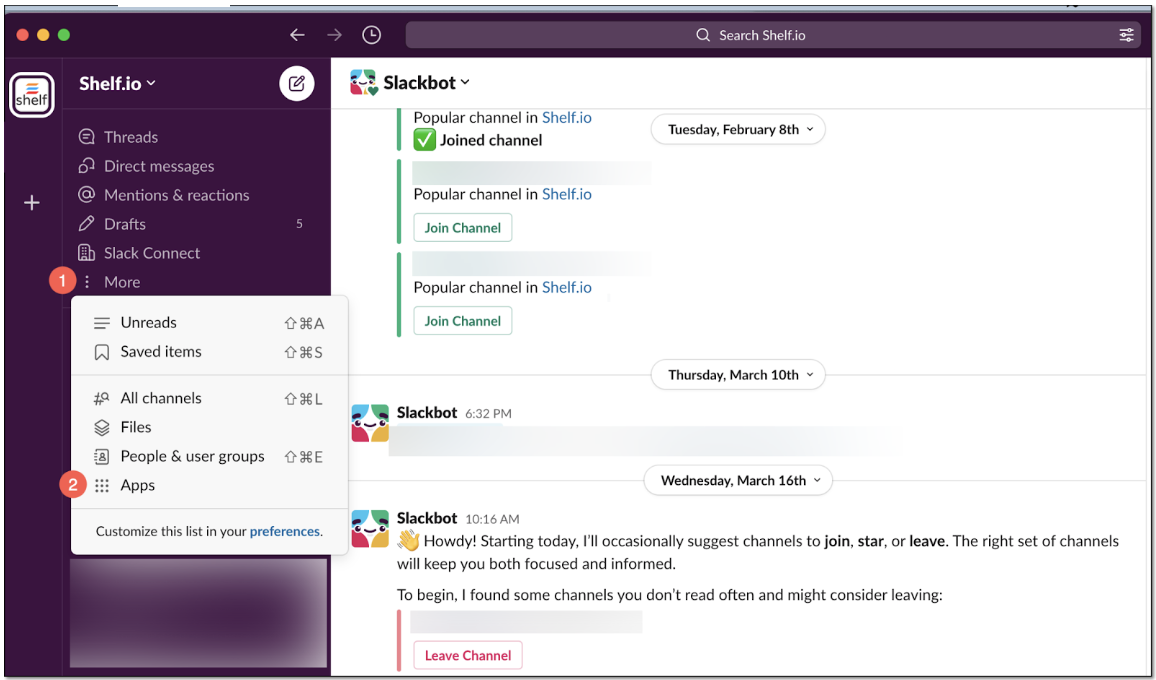Go forward with the right arrow
Screen dimensions: 1156x680
335,35
